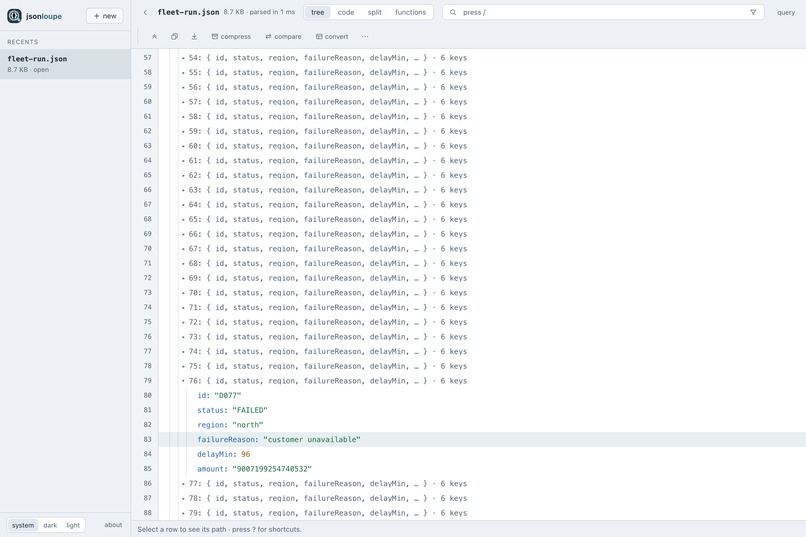The image size is (806, 537).
Task: Collapse item 76 in the tree
Action: 183,381
